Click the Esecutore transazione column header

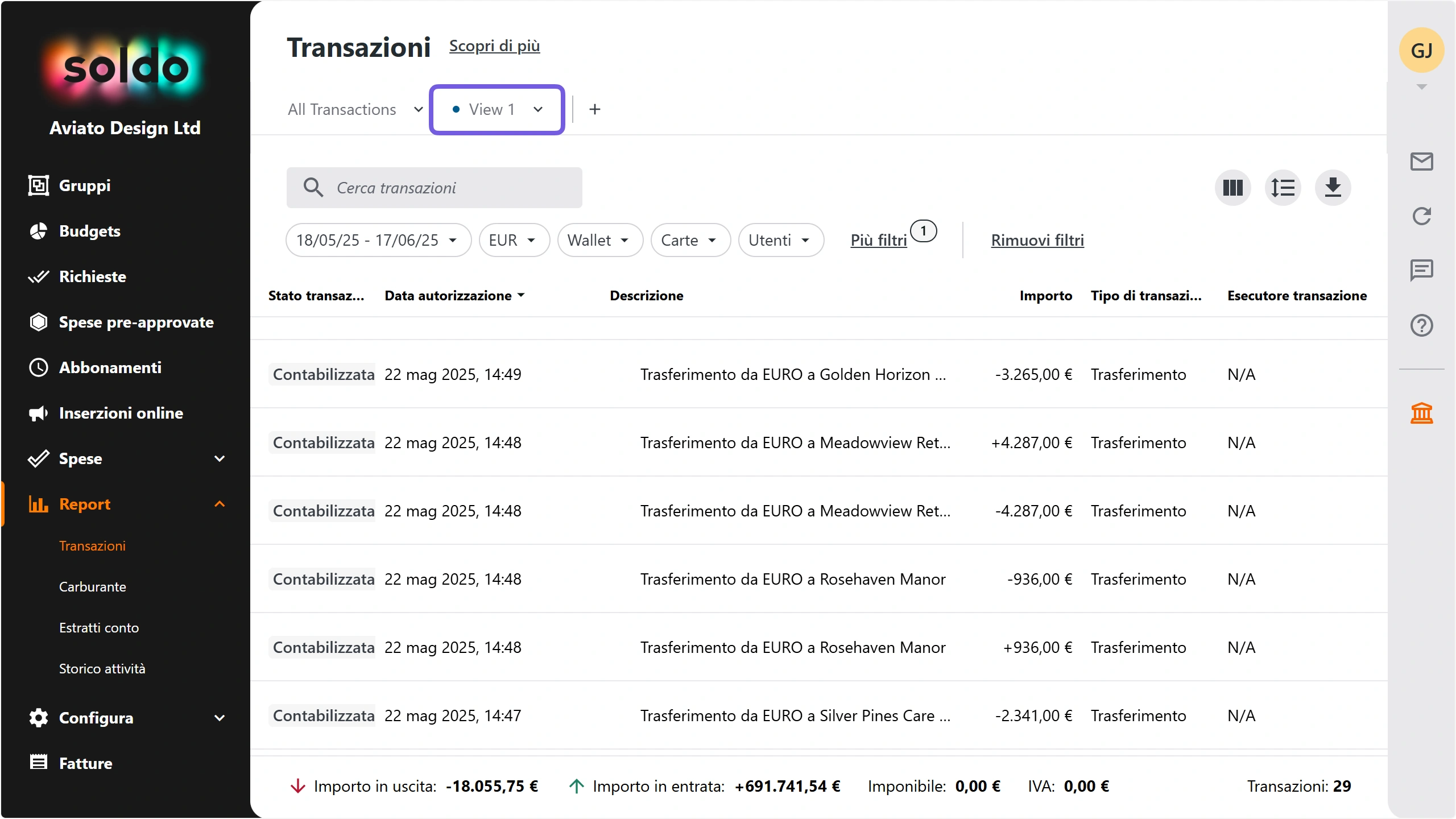click(x=1297, y=296)
